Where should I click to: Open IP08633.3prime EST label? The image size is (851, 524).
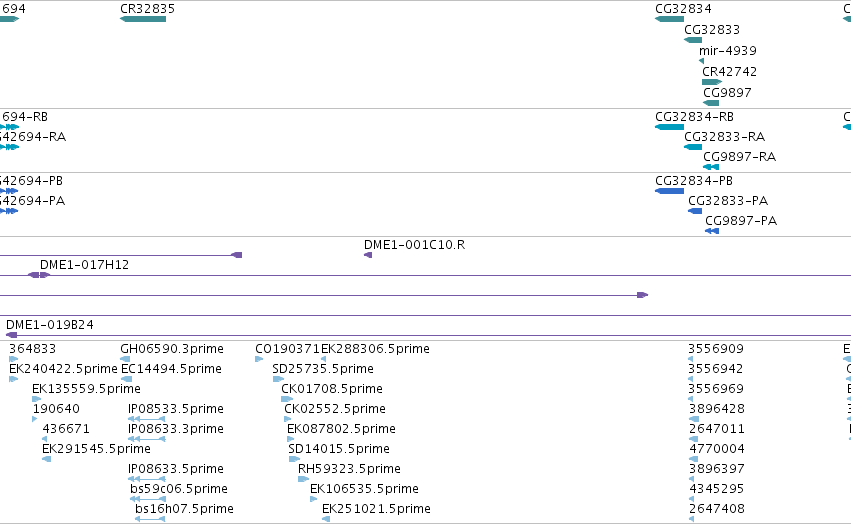coord(175,429)
